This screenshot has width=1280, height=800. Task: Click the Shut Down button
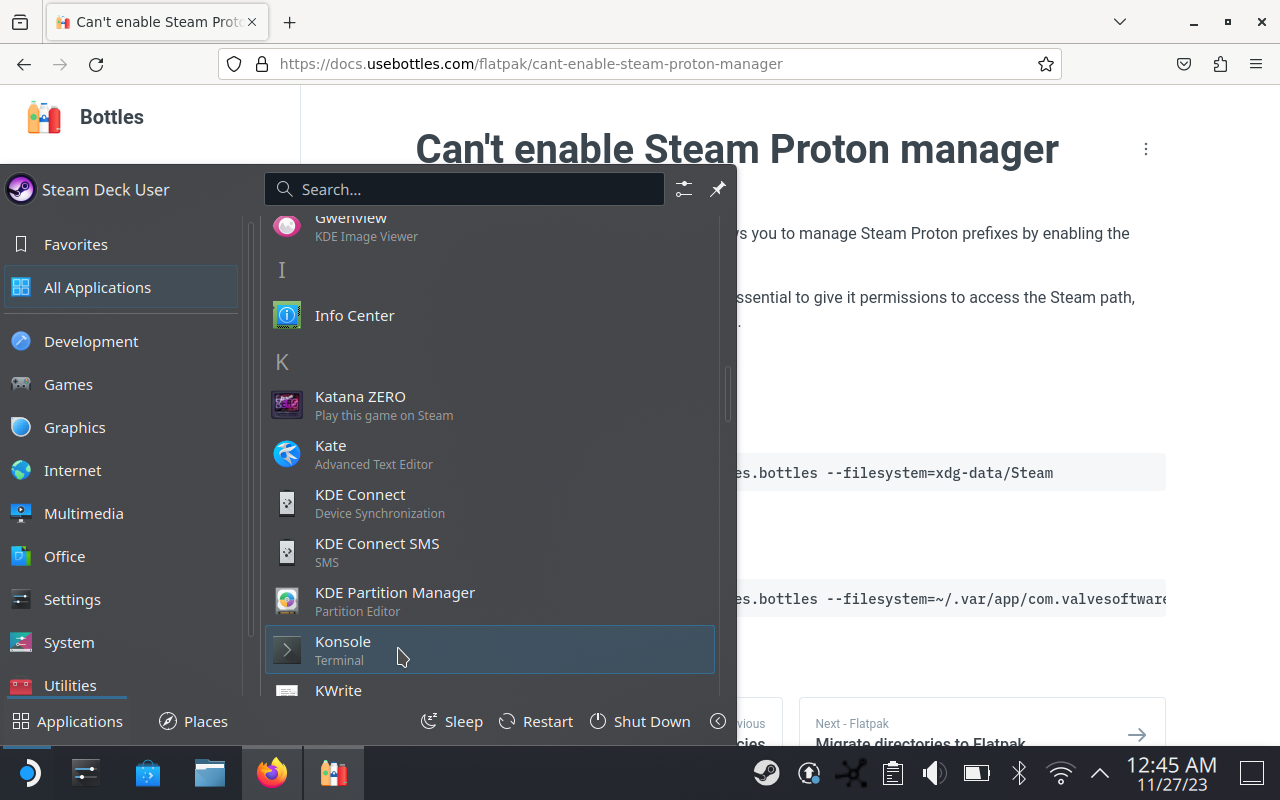640,721
